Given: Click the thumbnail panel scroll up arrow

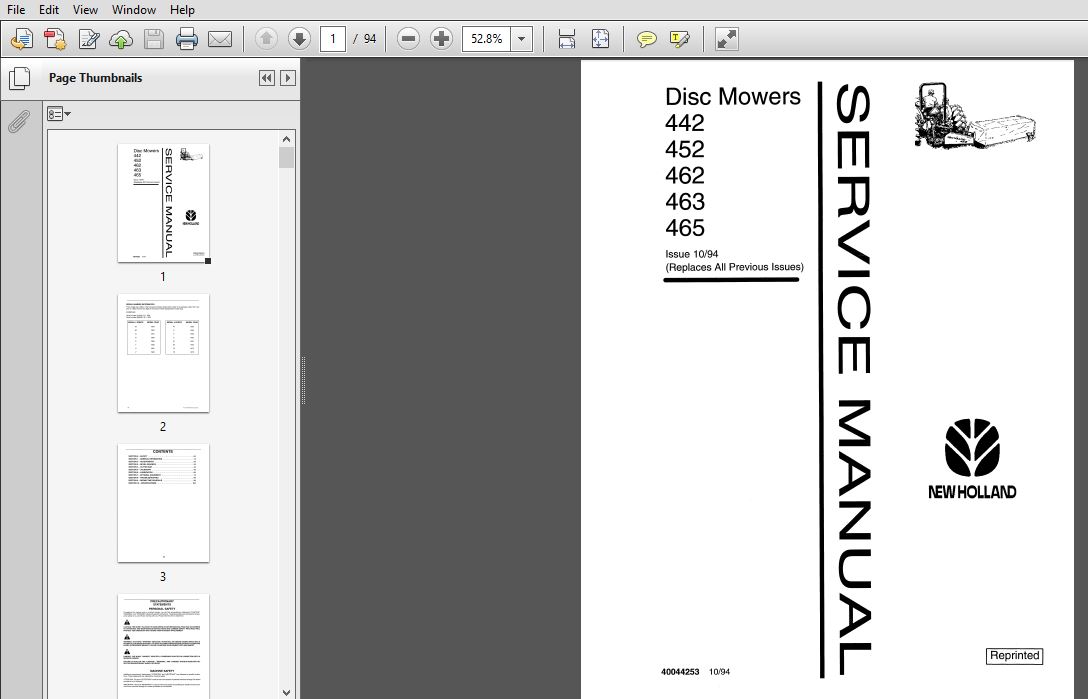Looking at the screenshot, I should pyautogui.click(x=287, y=139).
